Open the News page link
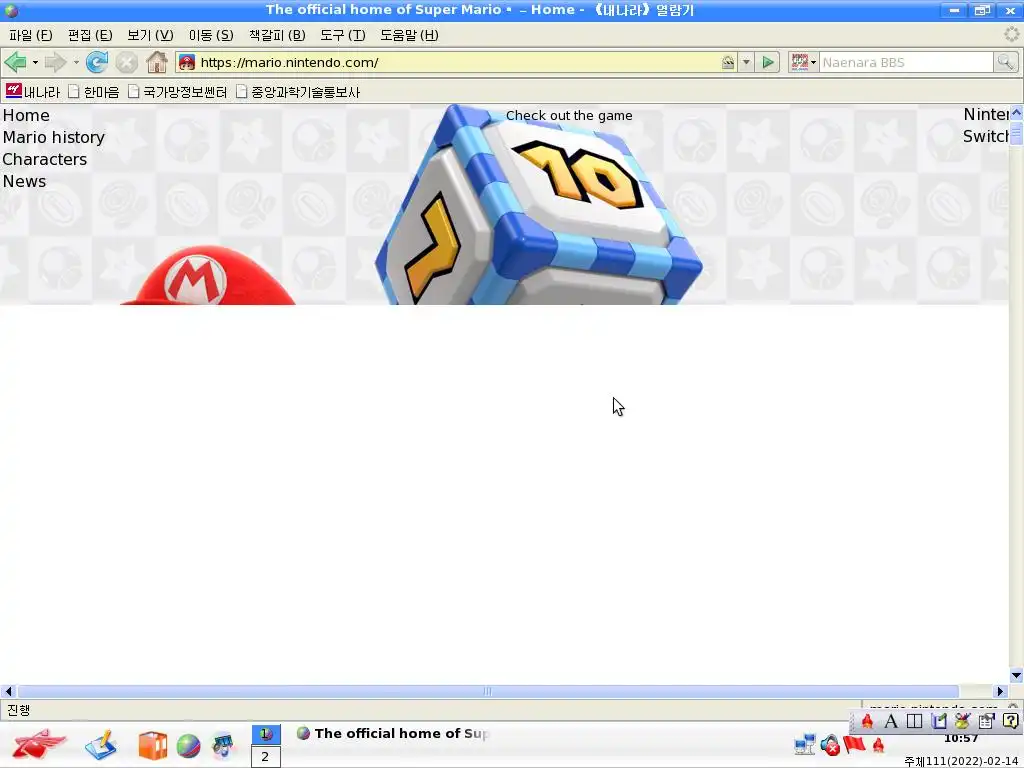Image resolution: width=1024 pixels, height=768 pixels. coord(24,181)
